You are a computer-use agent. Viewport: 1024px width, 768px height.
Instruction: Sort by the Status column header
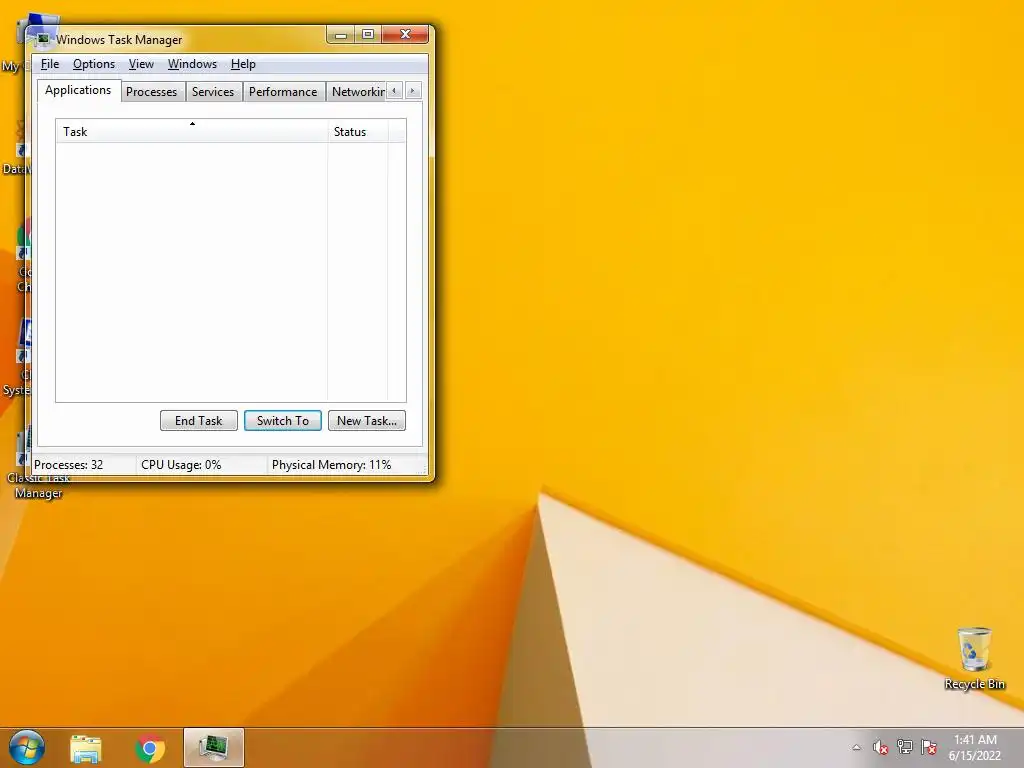[358, 131]
